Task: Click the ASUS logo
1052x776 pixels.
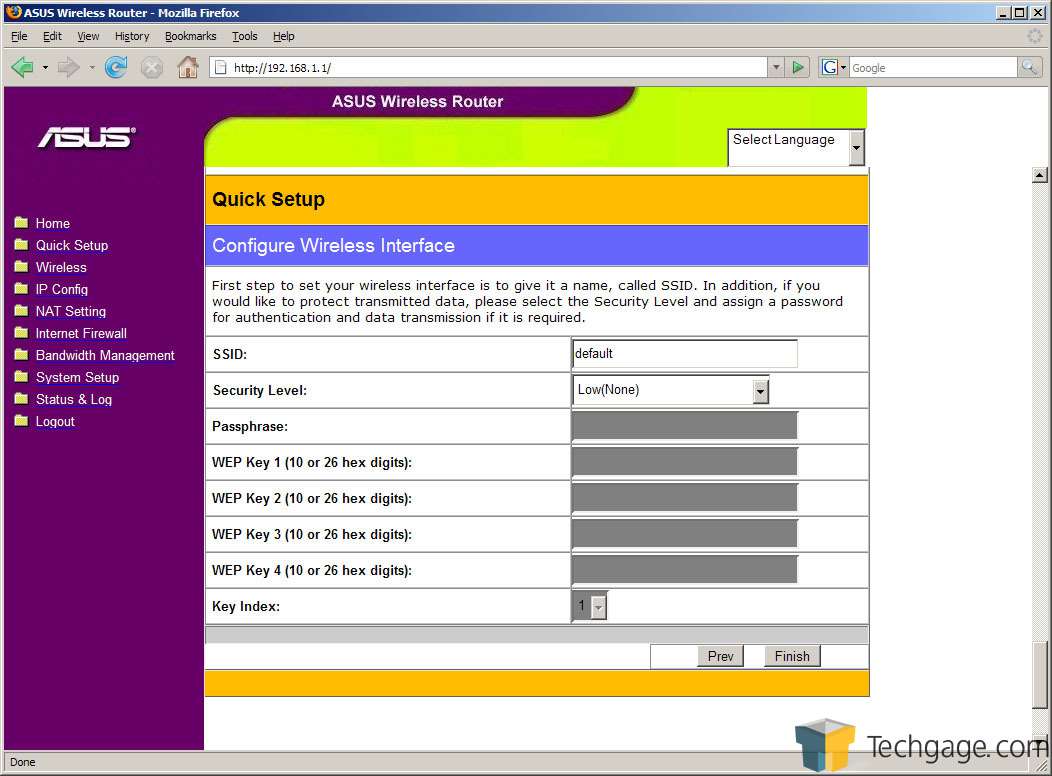Action: click(87, 137)
